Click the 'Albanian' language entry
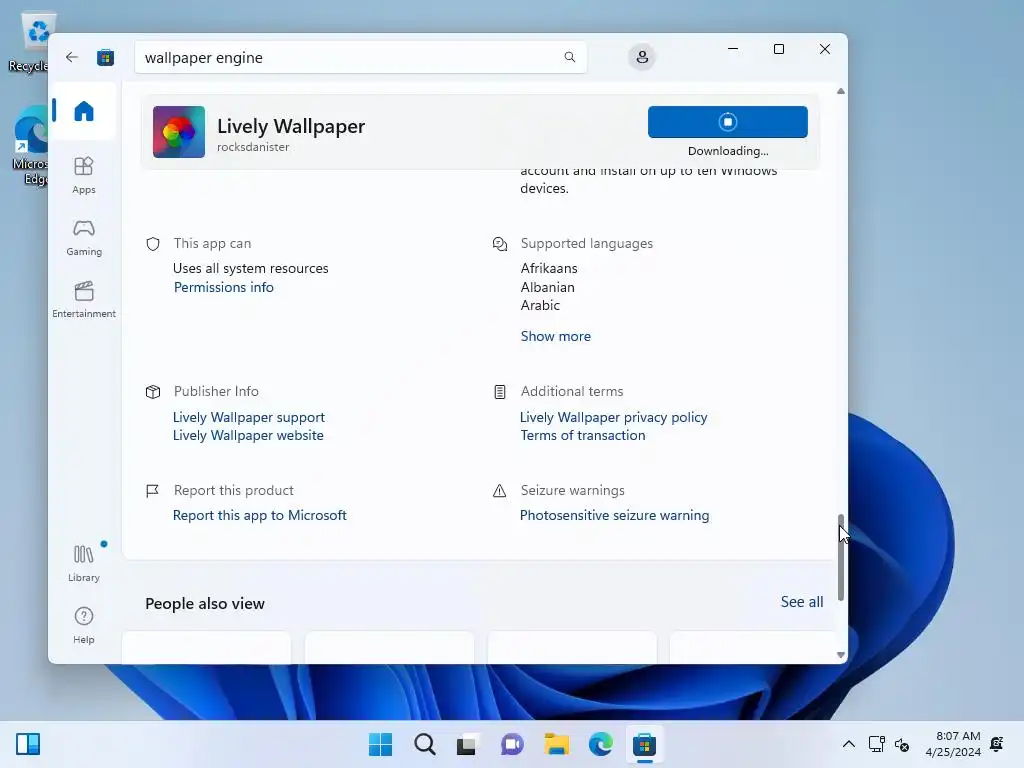This screenshot has width=1024, height=768. point(547,287)
